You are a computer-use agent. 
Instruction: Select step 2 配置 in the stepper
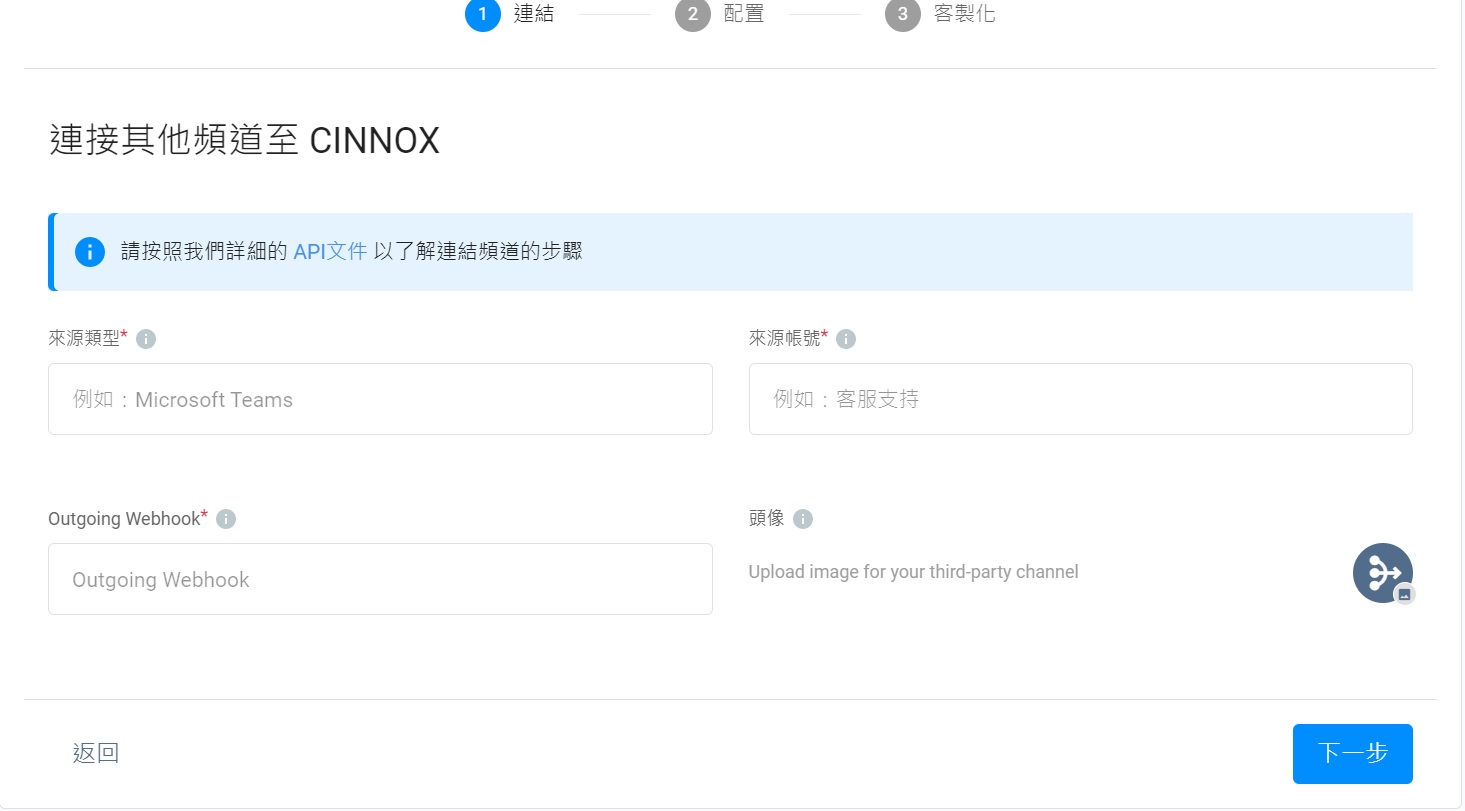coord(720,14)
